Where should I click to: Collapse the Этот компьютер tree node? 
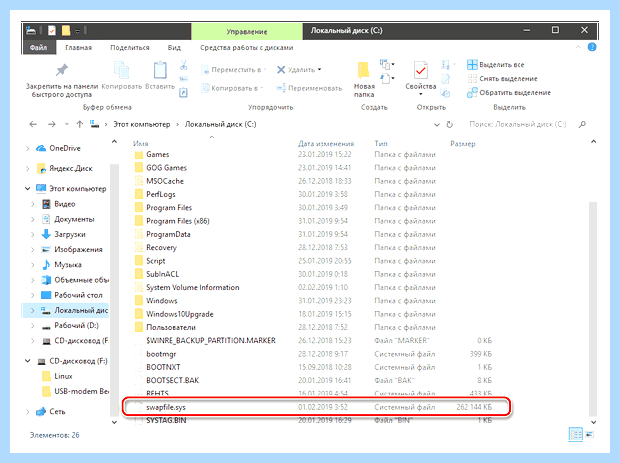point(27,189)
